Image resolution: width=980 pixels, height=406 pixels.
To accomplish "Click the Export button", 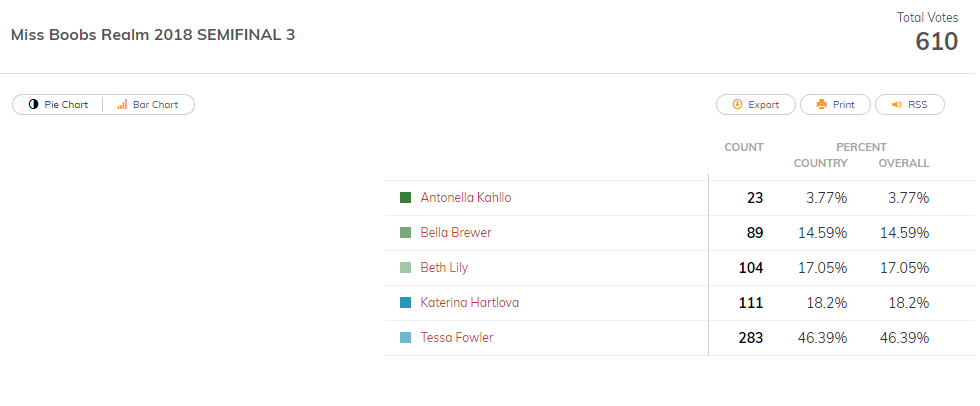I will pyautogui.click(x=756, y=105).
